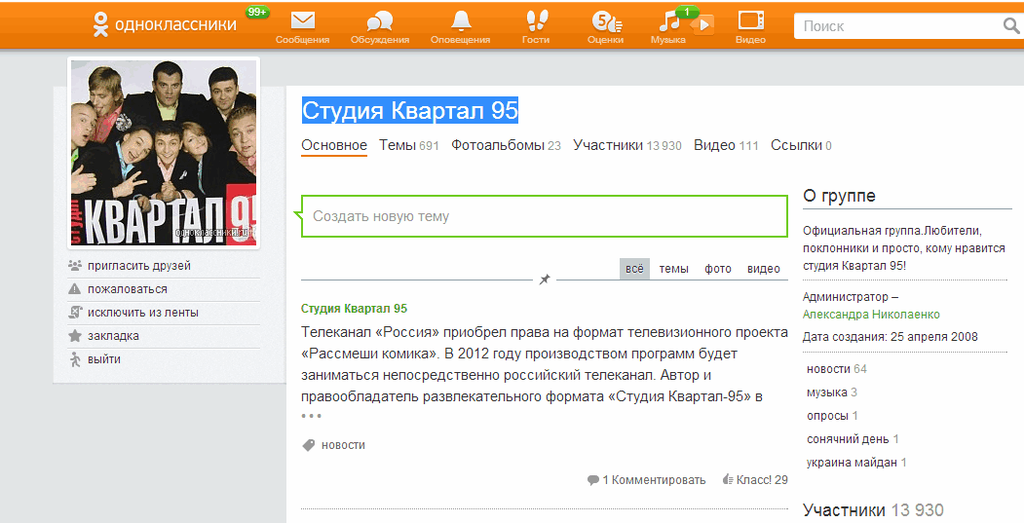The width and height of the screenshot is (1024, 523).
Task: Add закладка bookmark for group
Action: point(113,336)
